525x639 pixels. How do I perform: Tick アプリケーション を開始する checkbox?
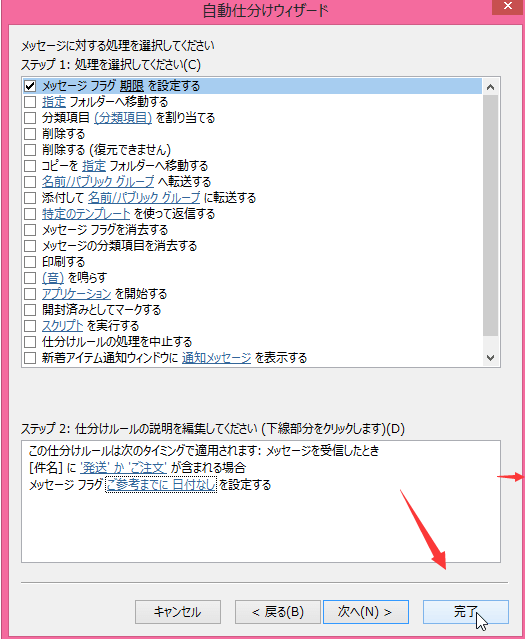[x=30, y=293]
